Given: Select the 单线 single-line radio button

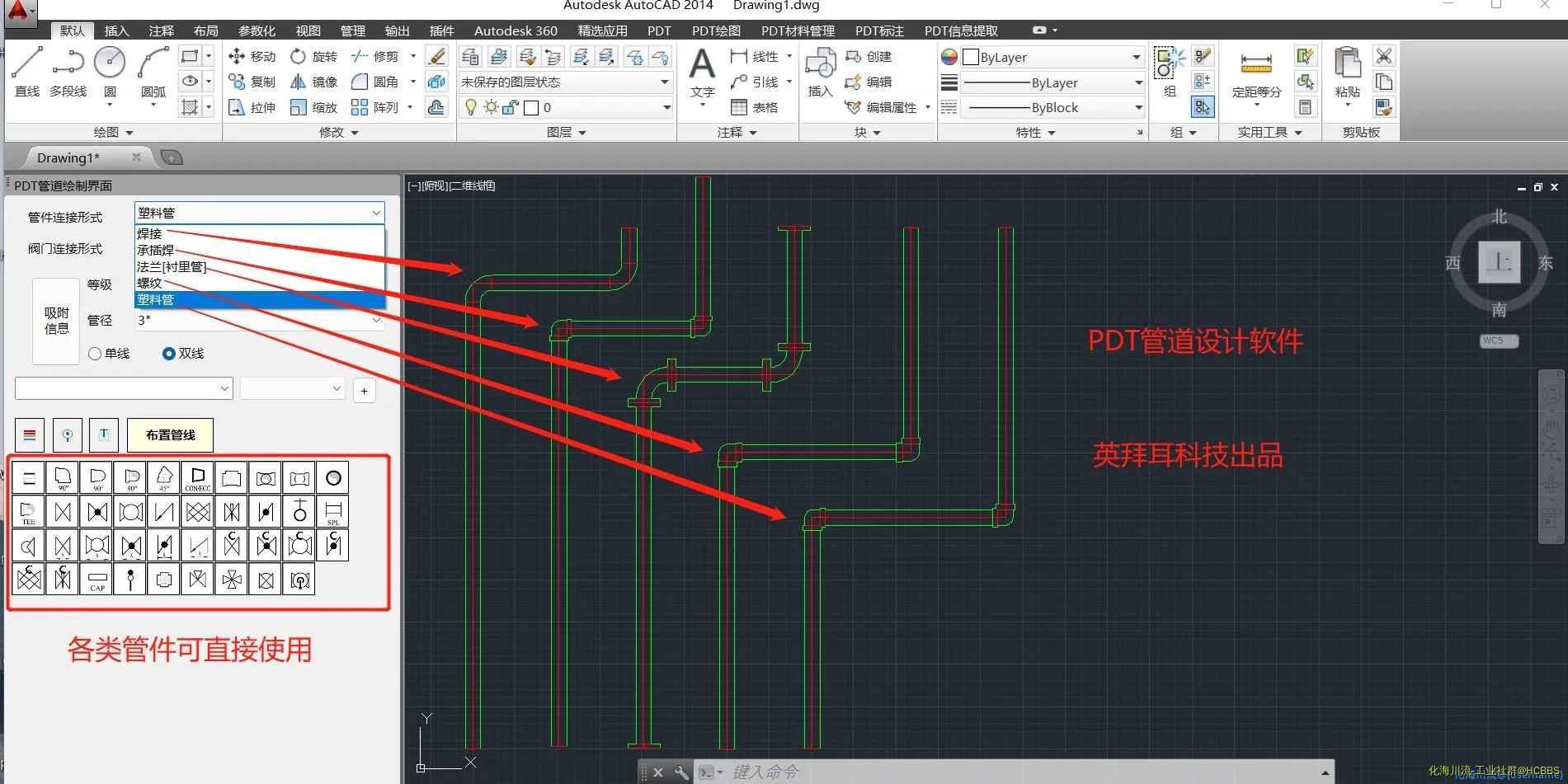Looking at the screenshot, I should [95, 354].
